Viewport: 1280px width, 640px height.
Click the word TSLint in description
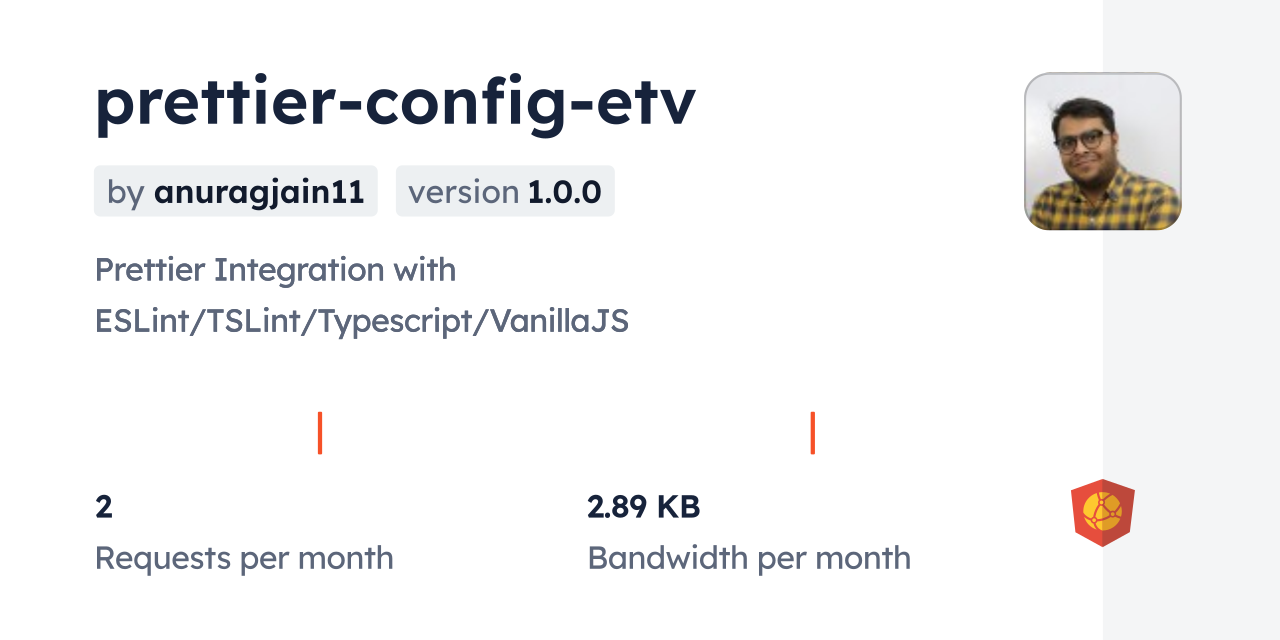pos(247,322)
